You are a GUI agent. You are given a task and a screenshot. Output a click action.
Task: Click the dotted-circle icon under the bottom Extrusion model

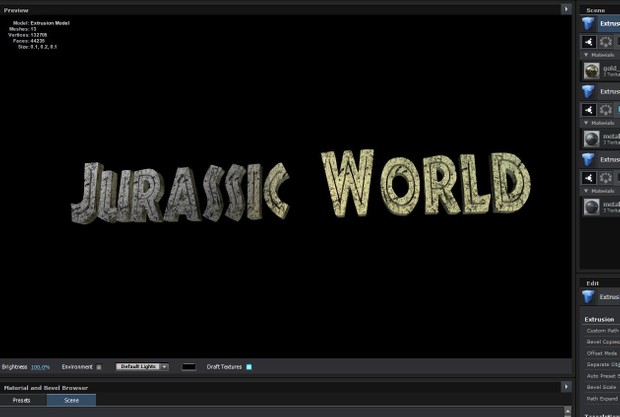605,178
